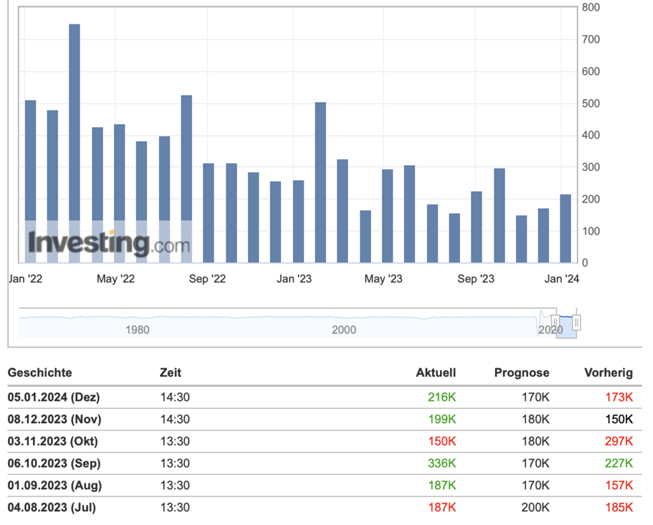The height and width of the screenshot is (525, 653).
Task: Click the first bar above Jan '22
Action: (x=30, y=181)
